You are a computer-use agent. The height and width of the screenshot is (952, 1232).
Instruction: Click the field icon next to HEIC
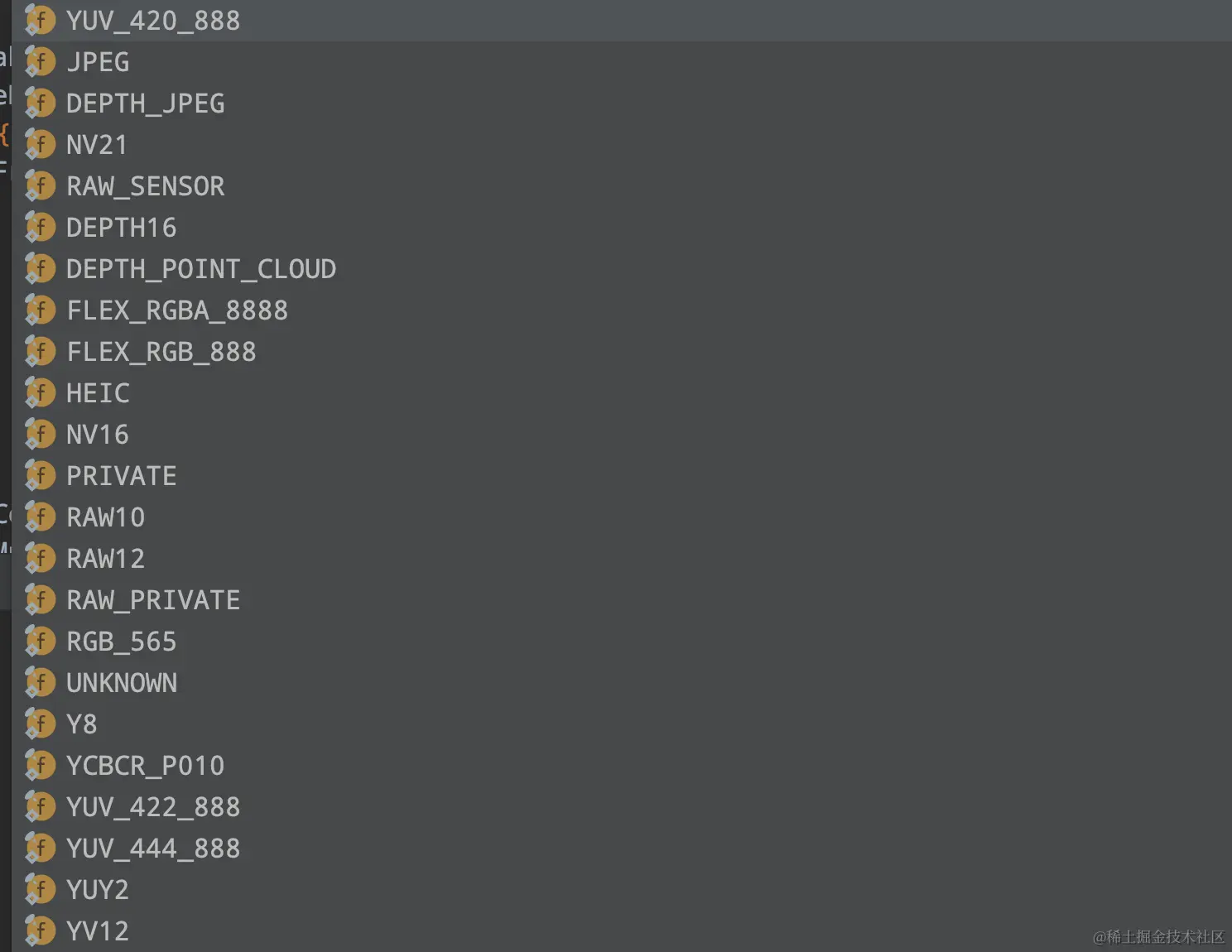(40, 393)
